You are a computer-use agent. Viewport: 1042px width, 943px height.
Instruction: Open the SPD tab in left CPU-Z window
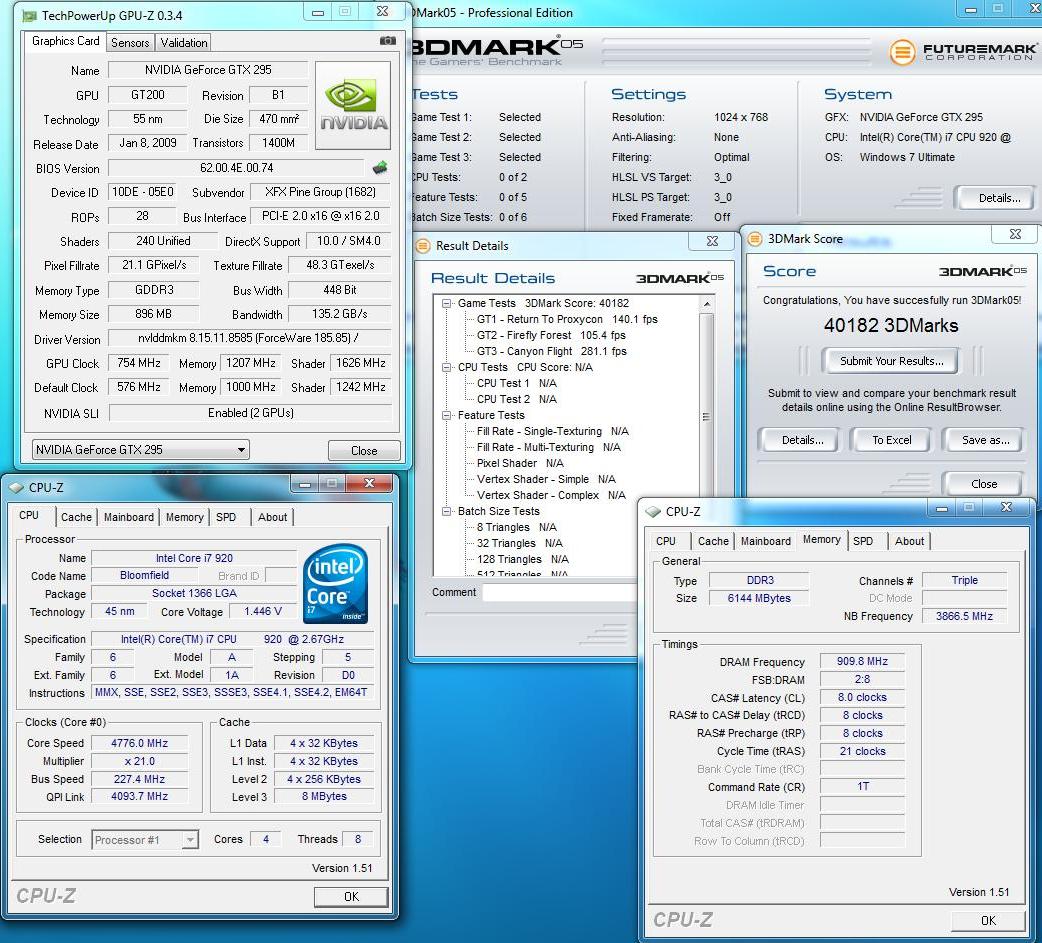[226, 517]
